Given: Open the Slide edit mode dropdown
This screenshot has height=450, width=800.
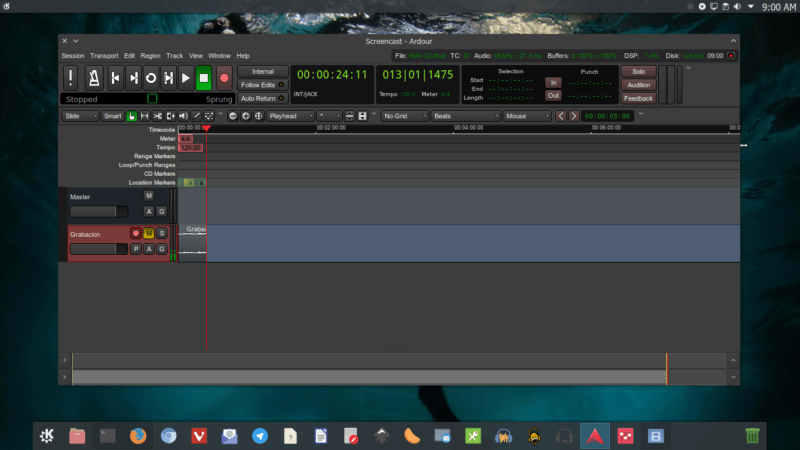Looking at the screenshot, I should tap(80, 116).
